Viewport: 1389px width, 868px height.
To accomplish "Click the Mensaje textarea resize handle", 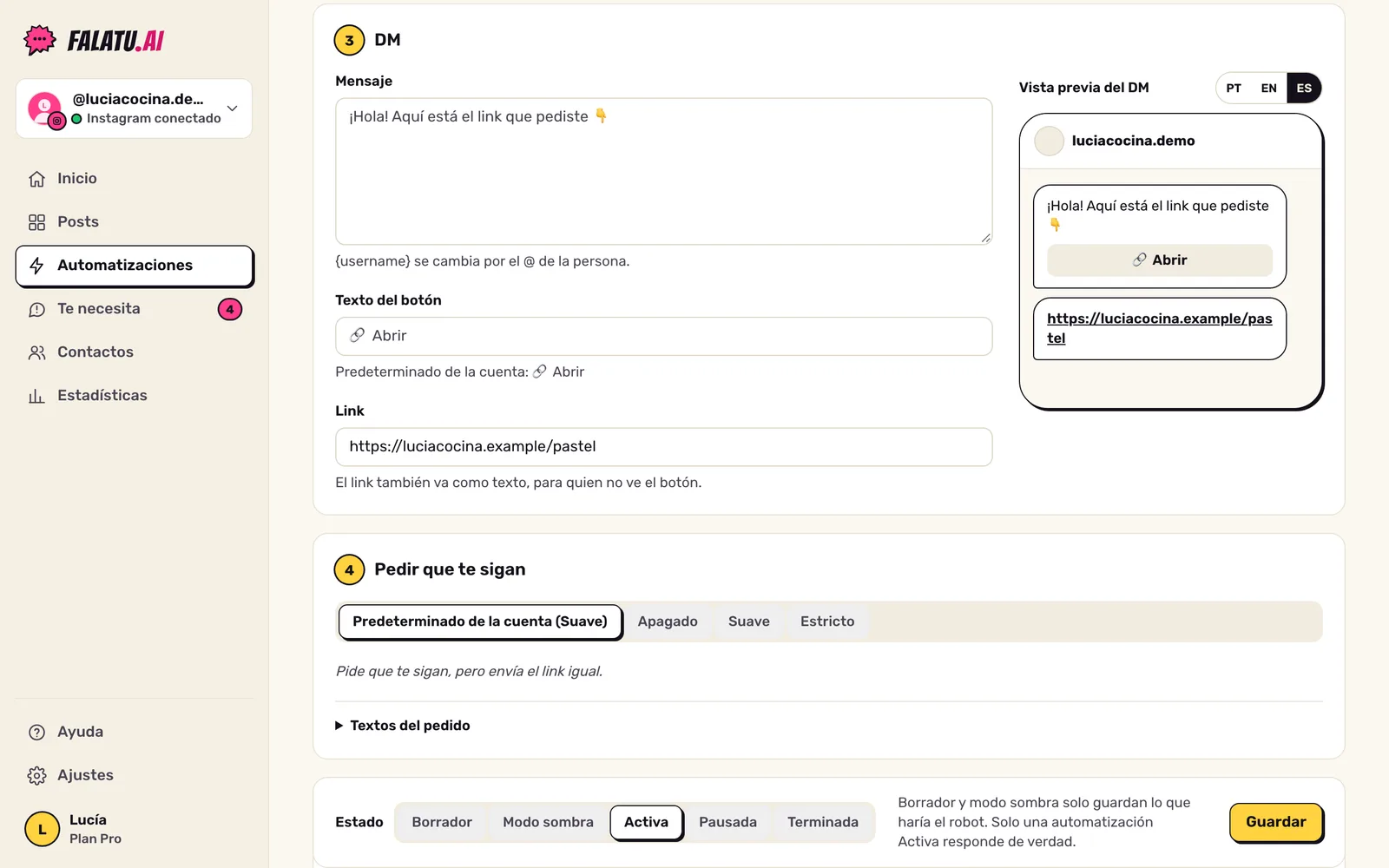I will coord(985,238).
